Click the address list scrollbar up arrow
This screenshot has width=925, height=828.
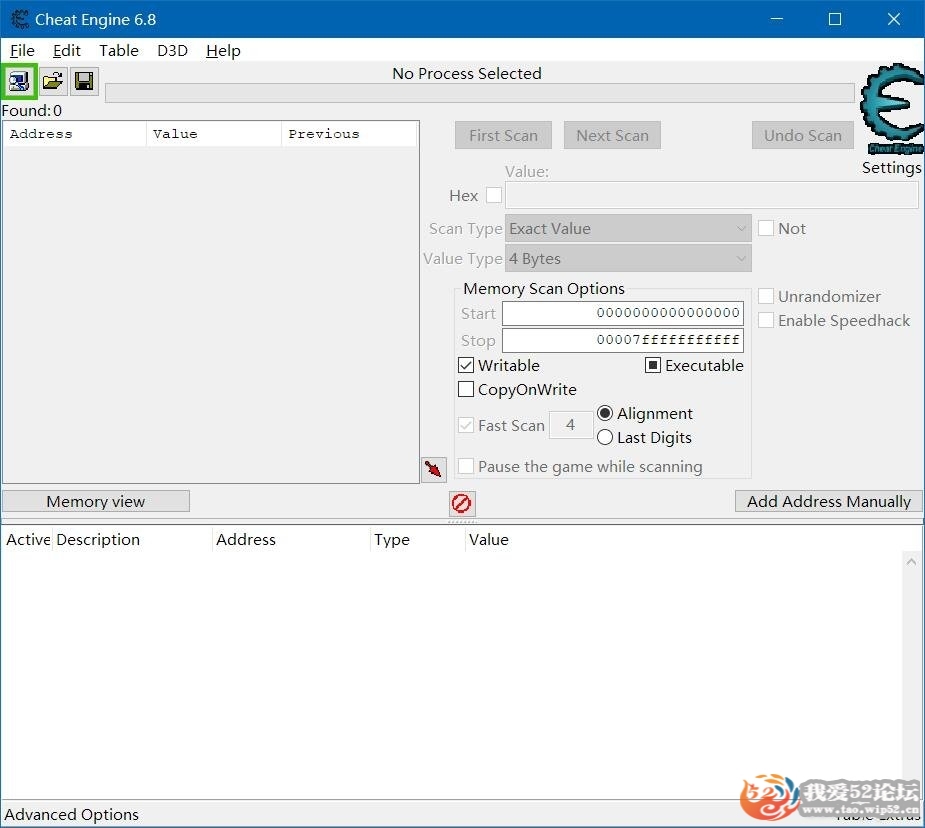pyautogui.click(x=911, y=561)
